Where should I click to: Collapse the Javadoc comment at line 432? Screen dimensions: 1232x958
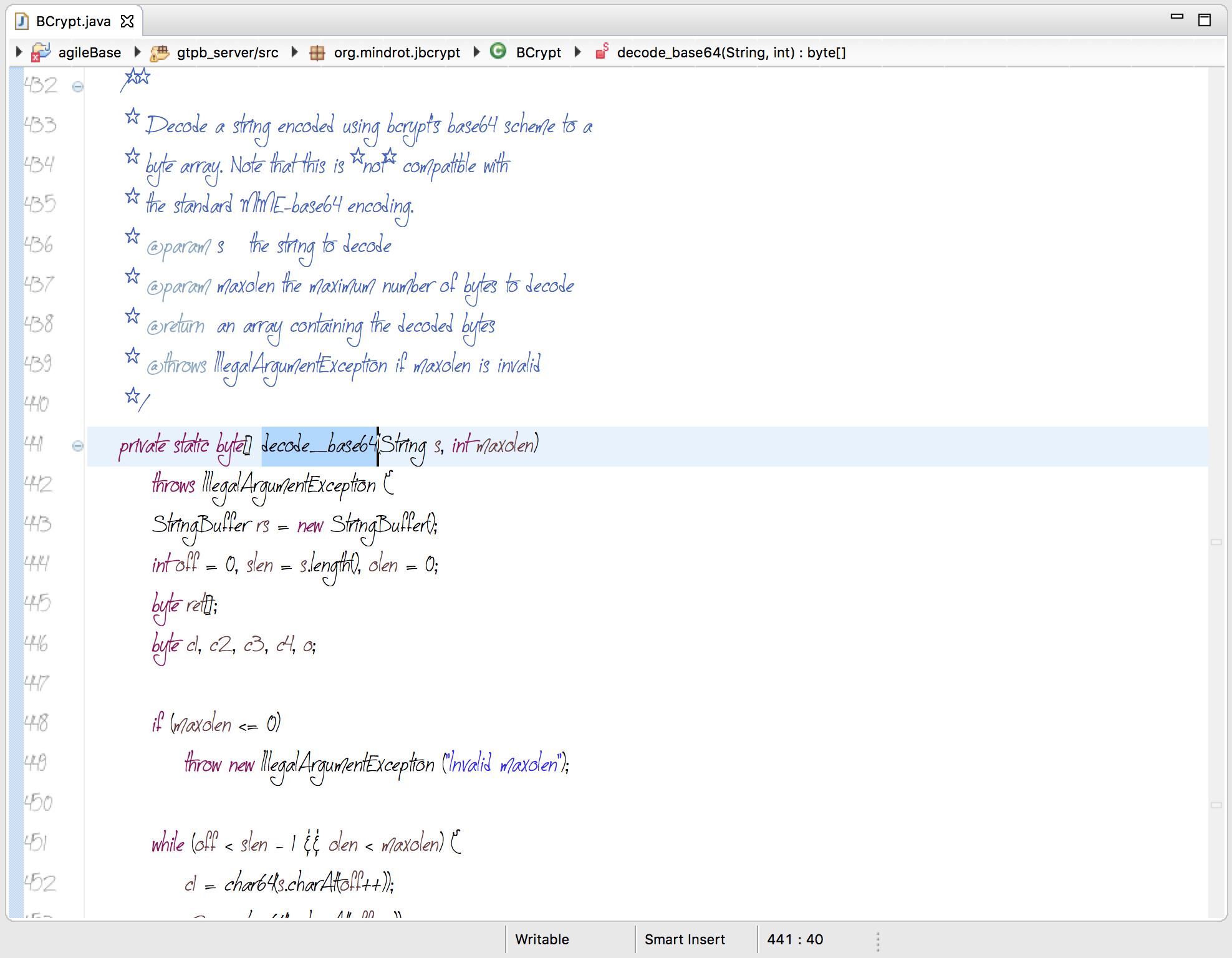(x=78, y=87)
